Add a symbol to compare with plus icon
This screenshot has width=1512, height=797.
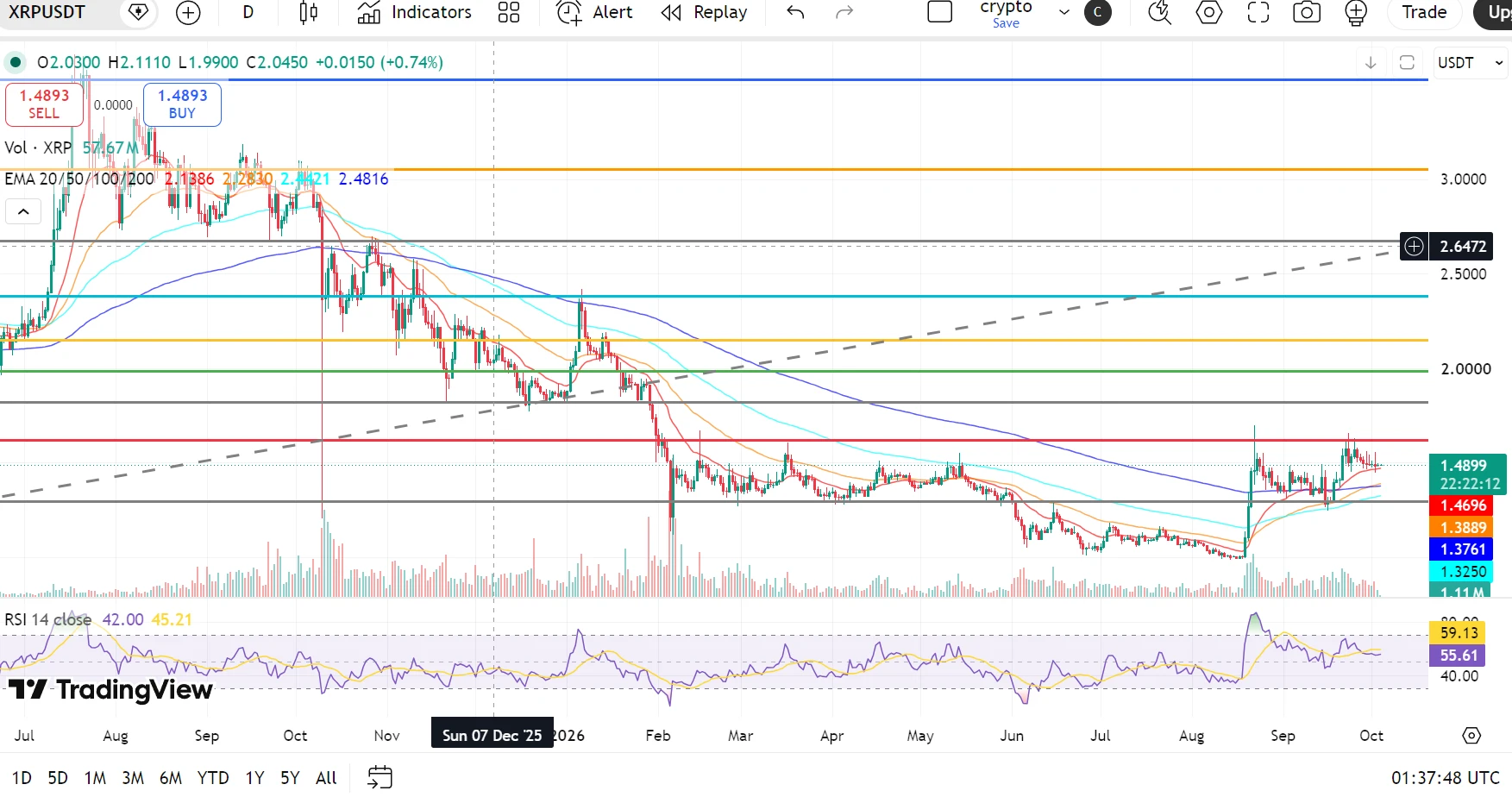(x=188, y=12)
